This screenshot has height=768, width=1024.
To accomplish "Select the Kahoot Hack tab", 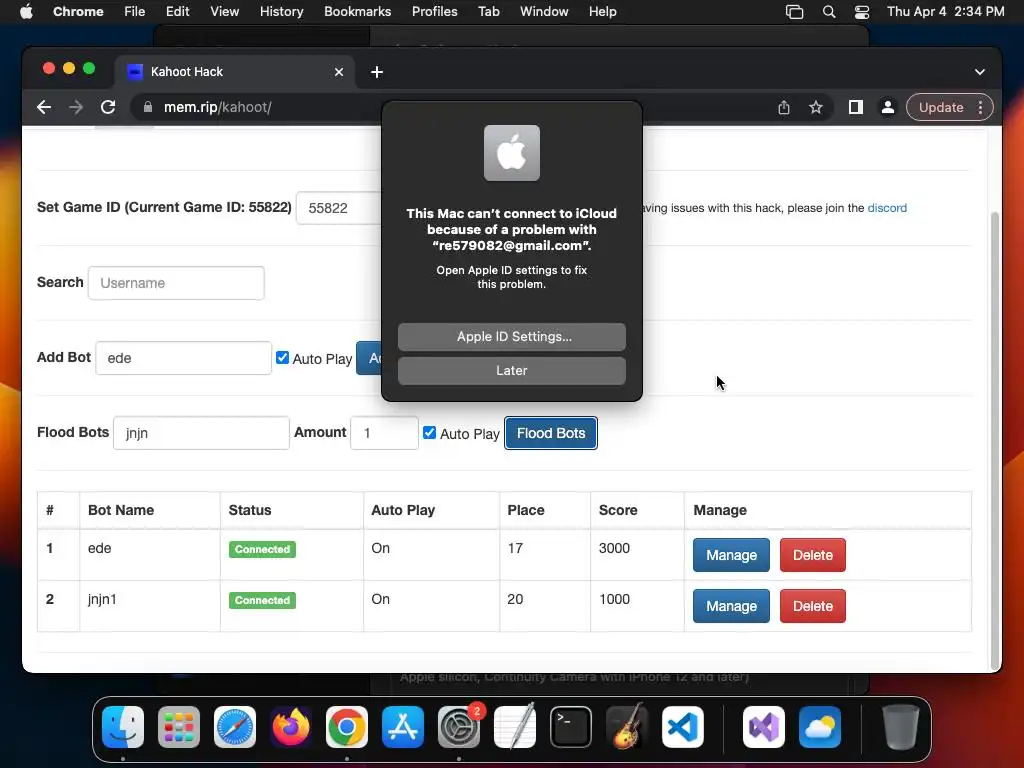I will point(235,72).
